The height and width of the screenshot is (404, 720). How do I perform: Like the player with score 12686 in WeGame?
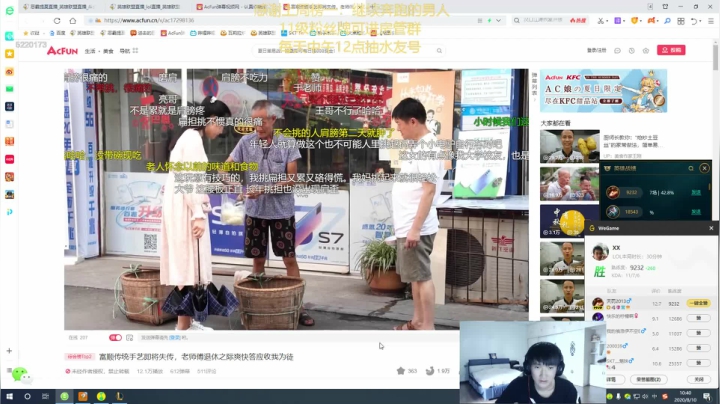pos(698,318)
